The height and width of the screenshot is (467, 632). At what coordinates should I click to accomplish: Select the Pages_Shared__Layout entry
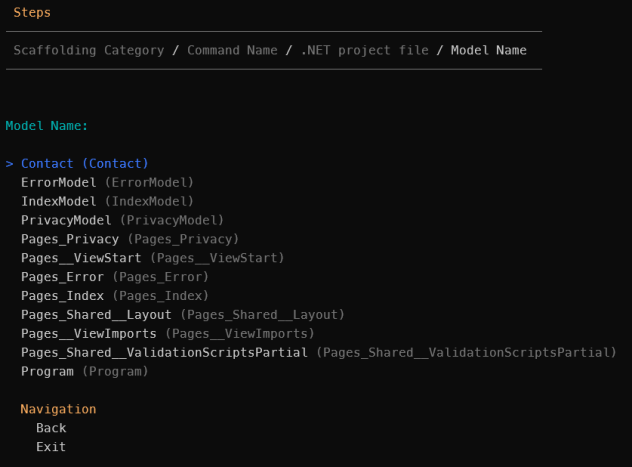182,315
